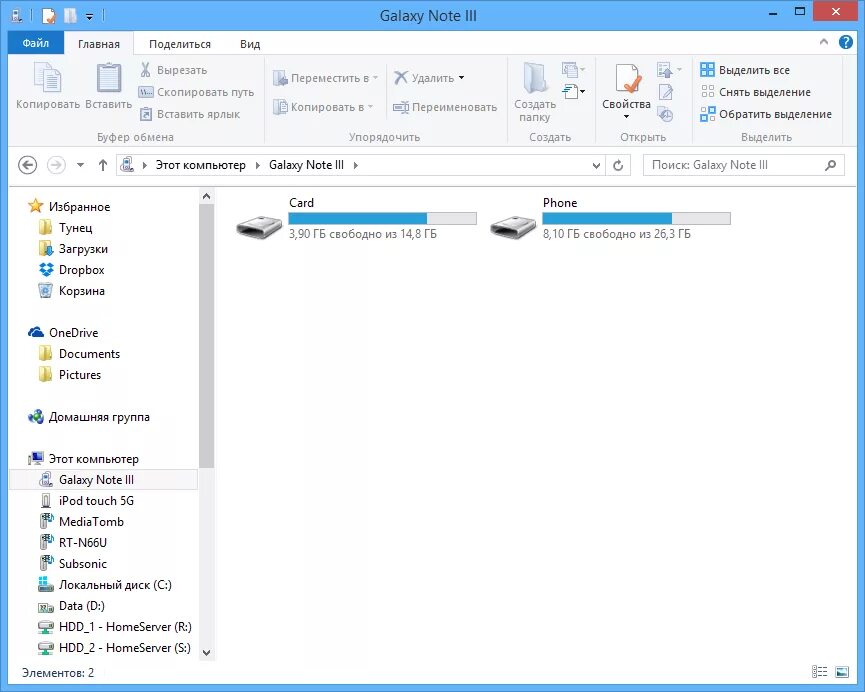The image size is (865, 692).
Task: Click the Переименовать button
Action: (x=445, y=107)
